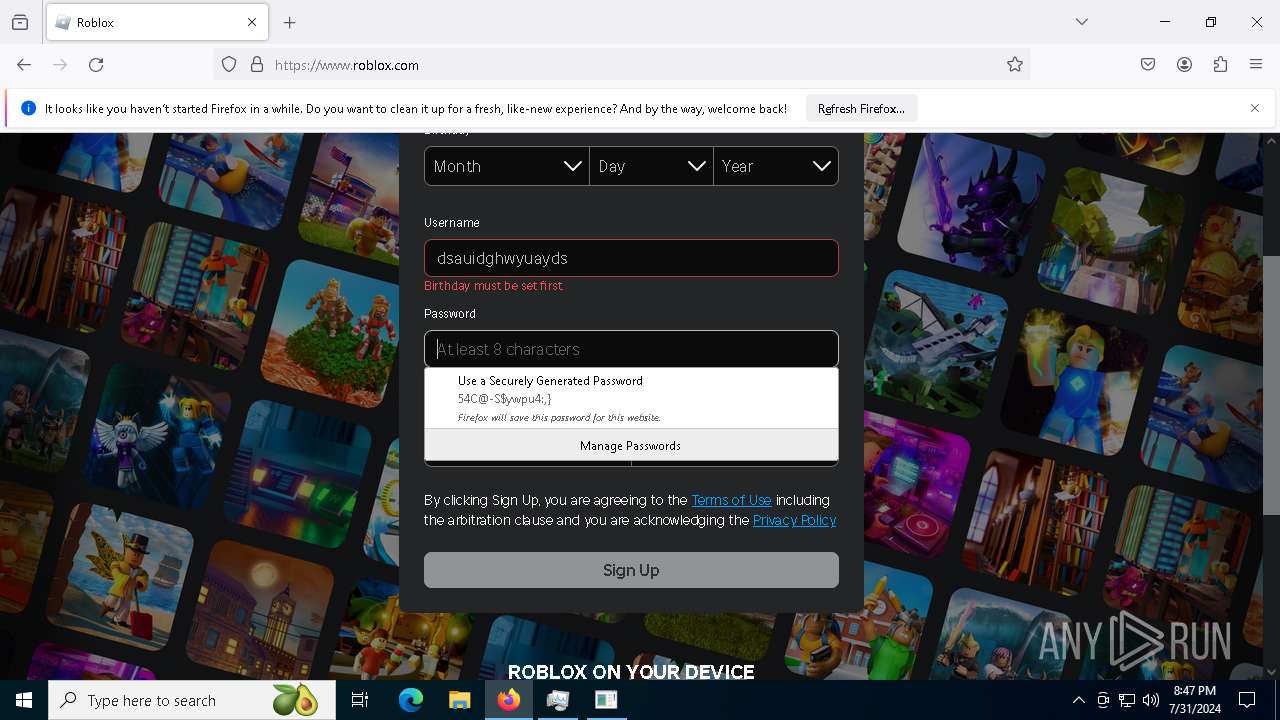Launch Microsoft Edge from taskbar

click(x=411, y=700)
